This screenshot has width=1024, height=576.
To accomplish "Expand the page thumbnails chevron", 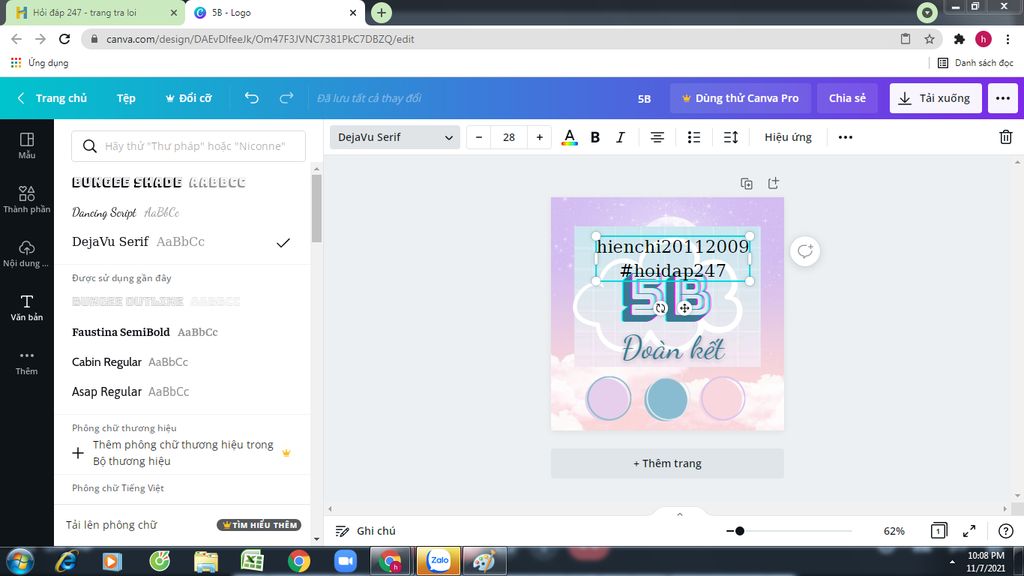I will (679, 515).
